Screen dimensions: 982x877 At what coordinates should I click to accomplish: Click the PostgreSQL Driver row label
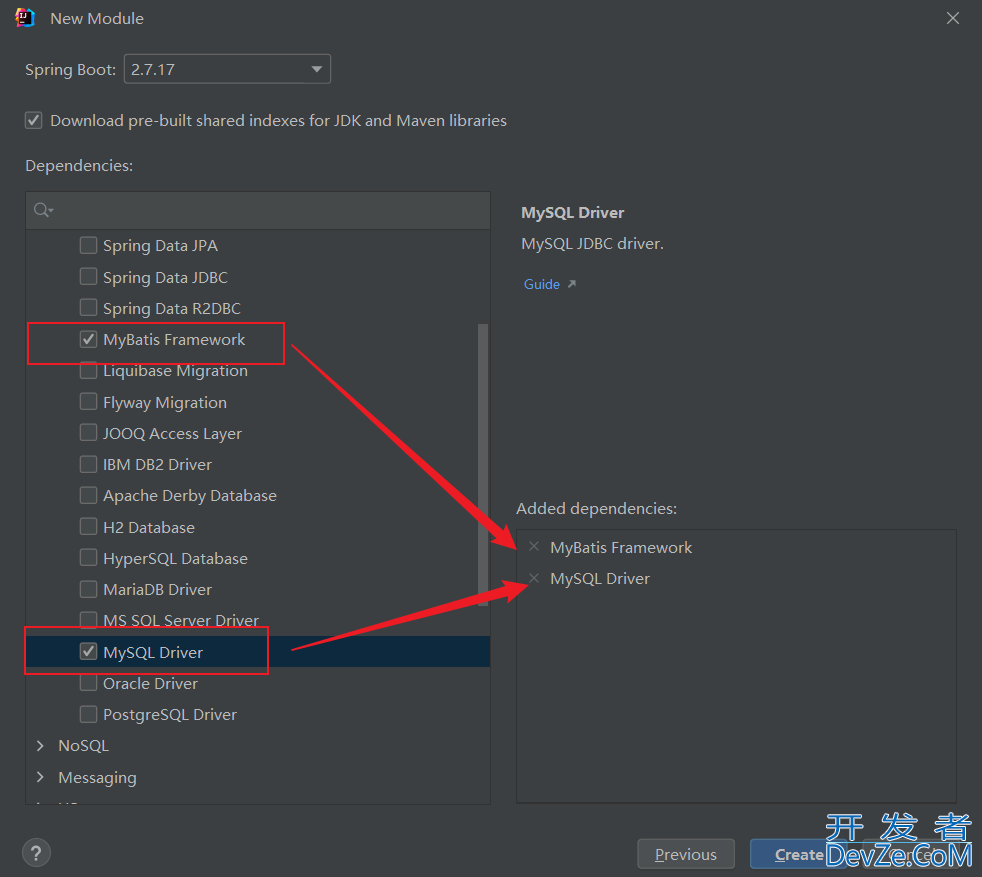pos(170,715)
